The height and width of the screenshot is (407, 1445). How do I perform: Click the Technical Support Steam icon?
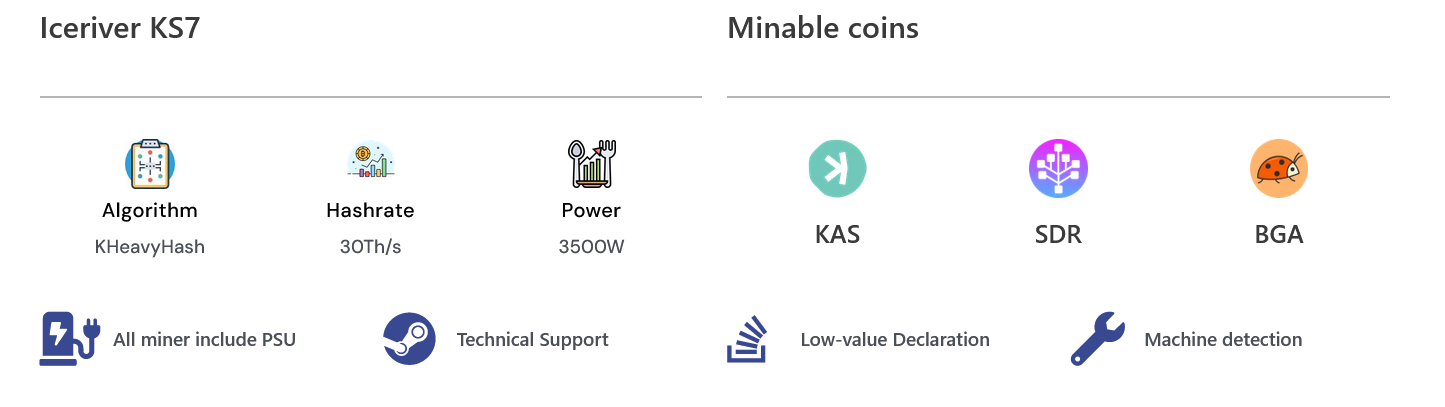[x=410, y=339]
